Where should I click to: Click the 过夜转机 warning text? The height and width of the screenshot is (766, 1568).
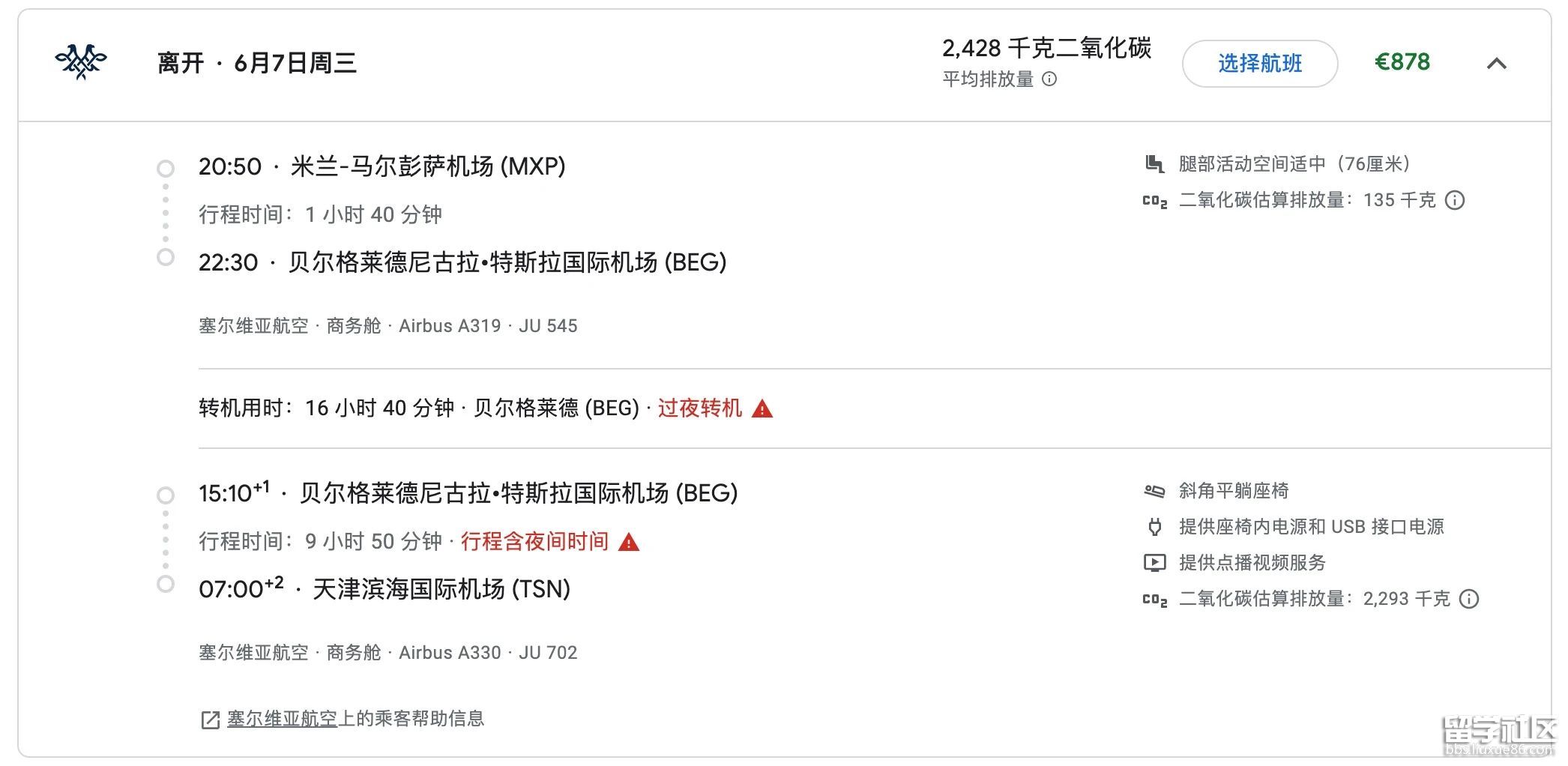(699, 408)
